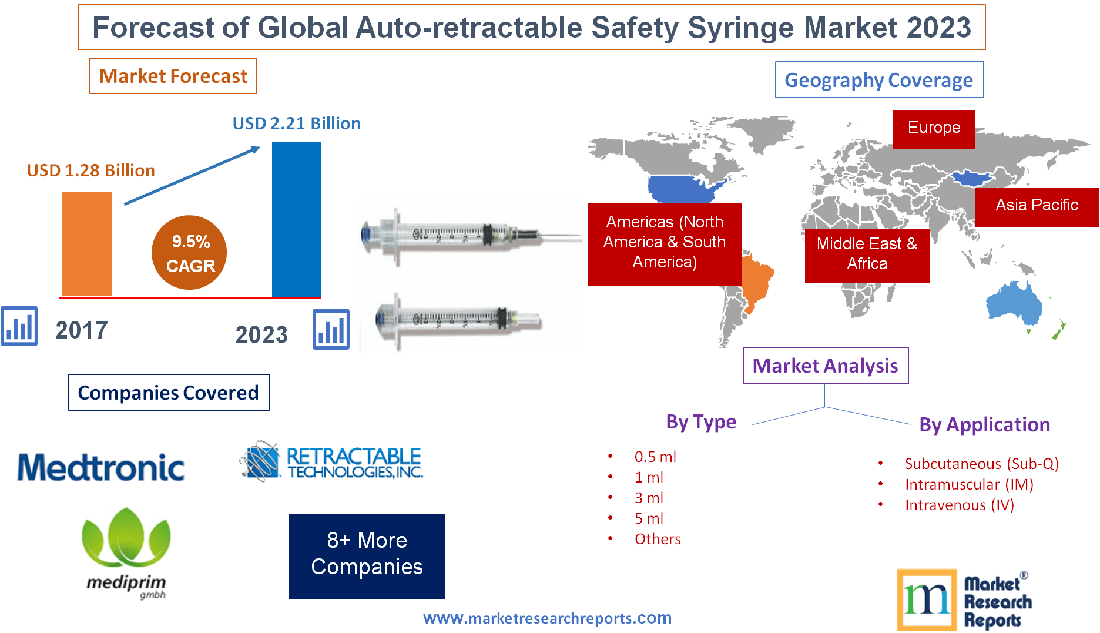Open the Market Analysis section
1100x633 pixels.
(825, 365)
